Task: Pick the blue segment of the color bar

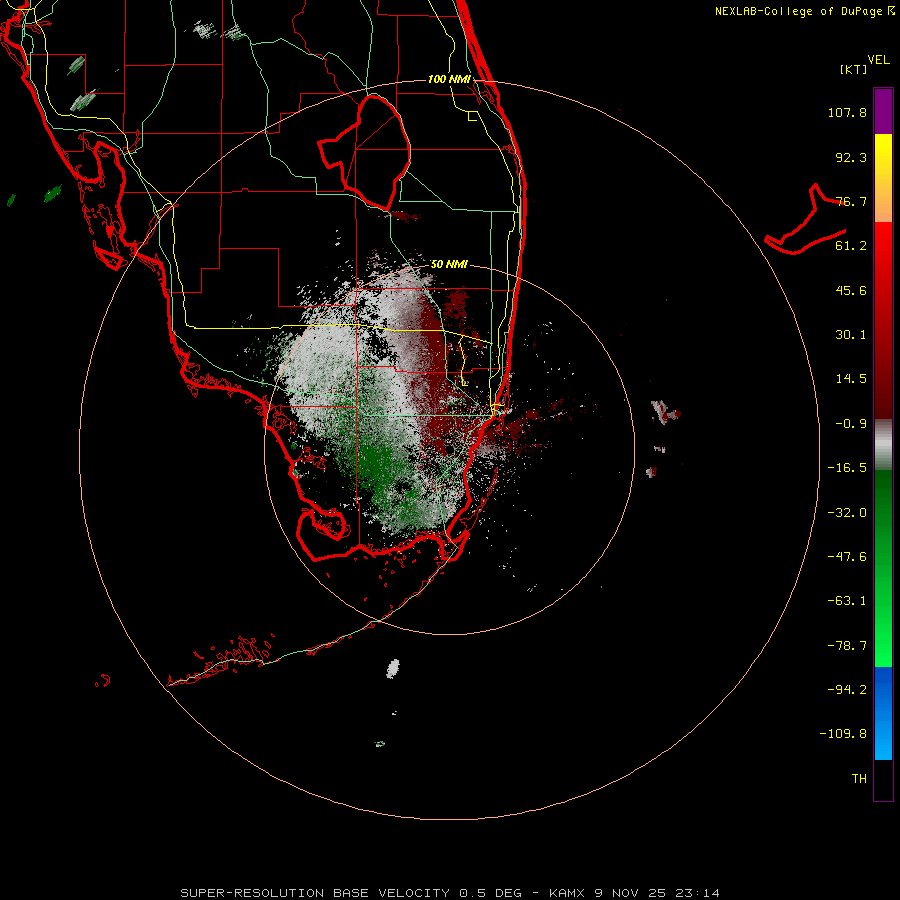Action: [883, 713]
